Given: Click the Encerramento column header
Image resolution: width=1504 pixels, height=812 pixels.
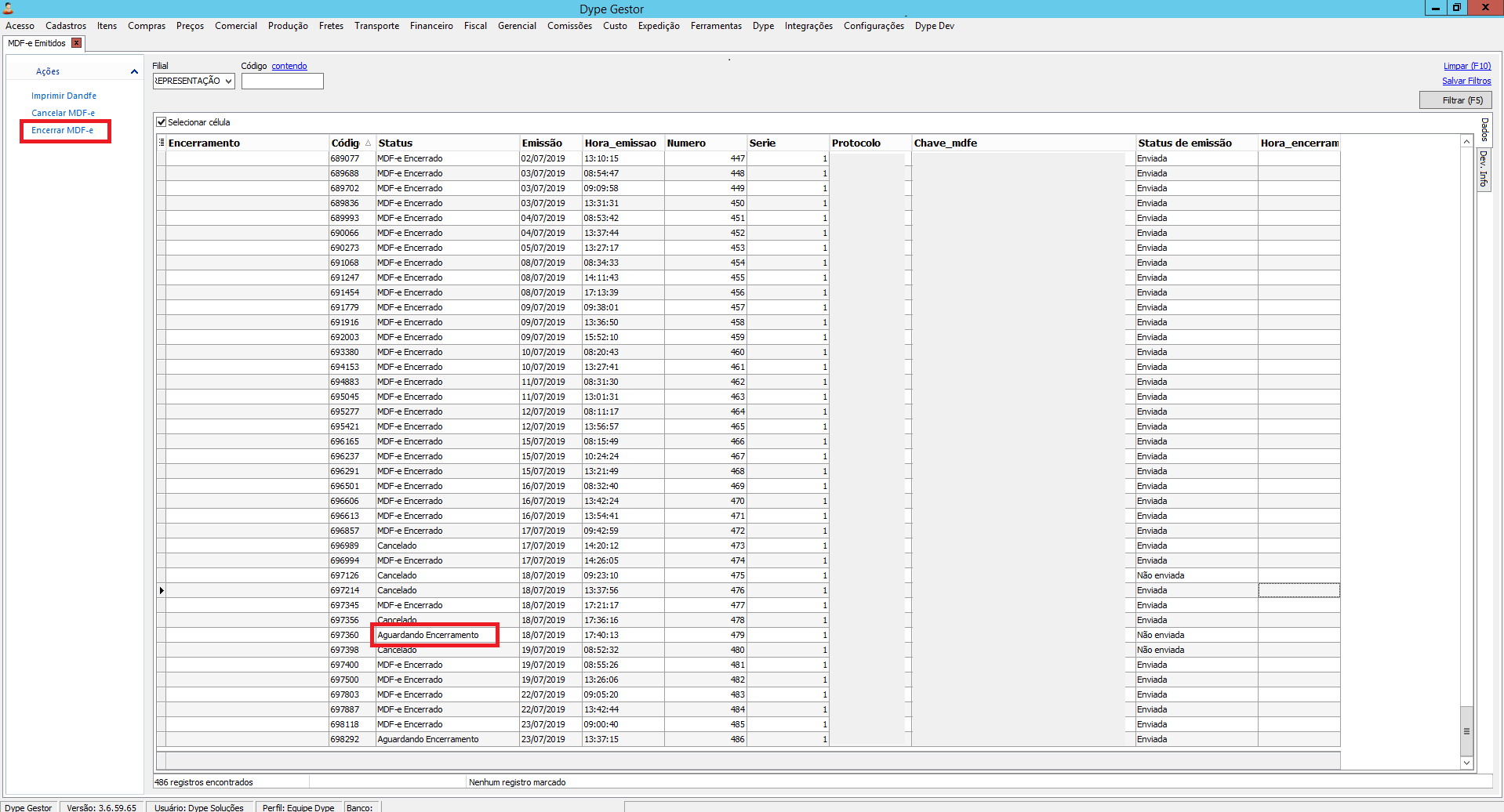Looking at the screenshot, I should tap(247, 143).
